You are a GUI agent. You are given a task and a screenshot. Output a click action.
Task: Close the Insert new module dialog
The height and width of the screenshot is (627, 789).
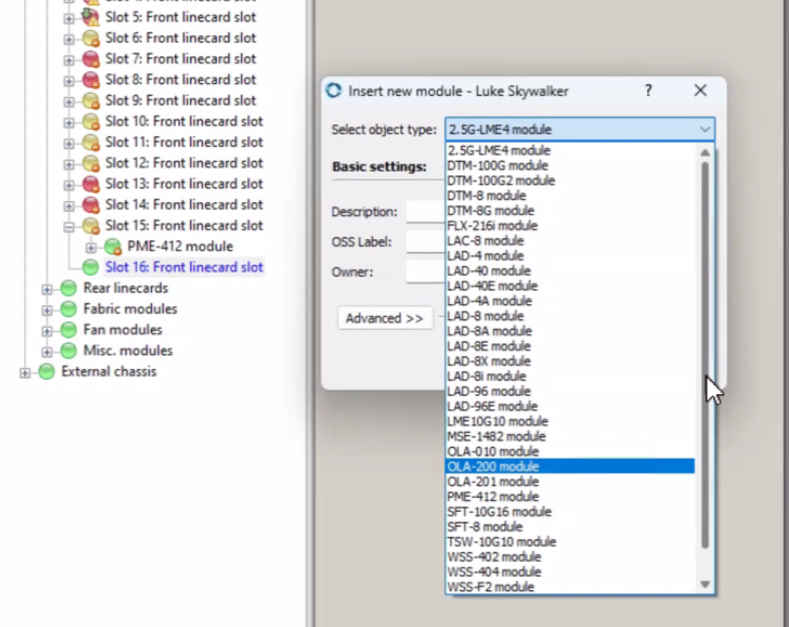coord(700,91)
